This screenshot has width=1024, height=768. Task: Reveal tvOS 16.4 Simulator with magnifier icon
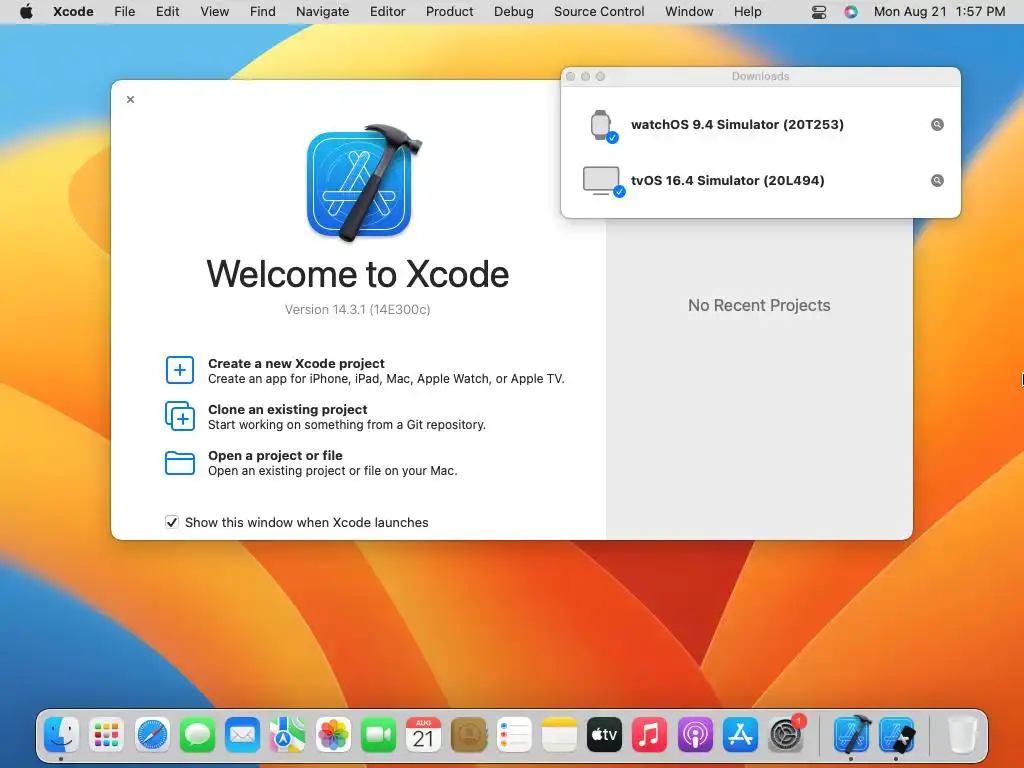click(937, 181)
